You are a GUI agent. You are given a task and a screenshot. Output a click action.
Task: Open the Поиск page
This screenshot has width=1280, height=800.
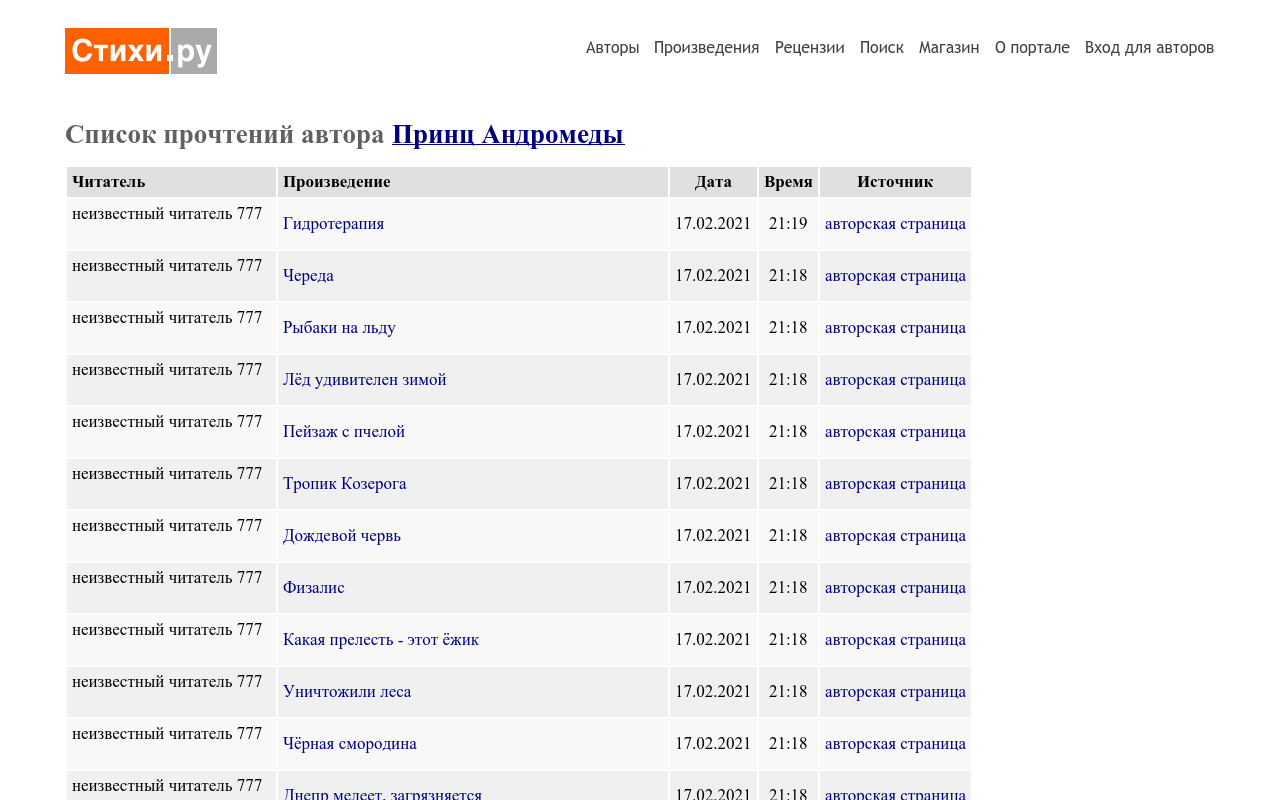pyautogui.click(x=882, y=47)
